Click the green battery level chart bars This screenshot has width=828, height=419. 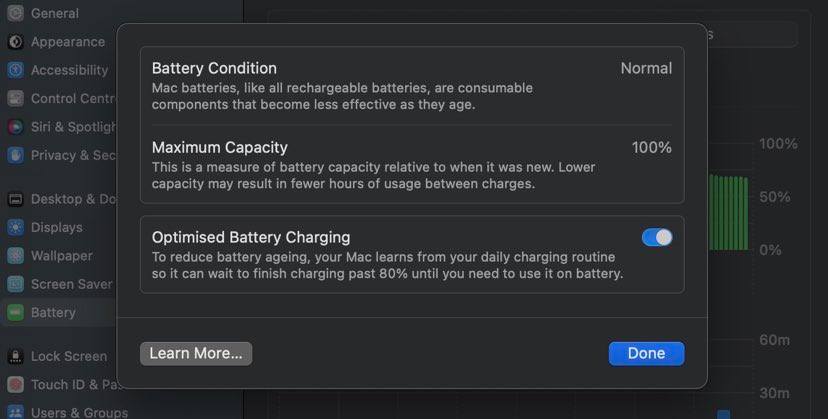729,212
